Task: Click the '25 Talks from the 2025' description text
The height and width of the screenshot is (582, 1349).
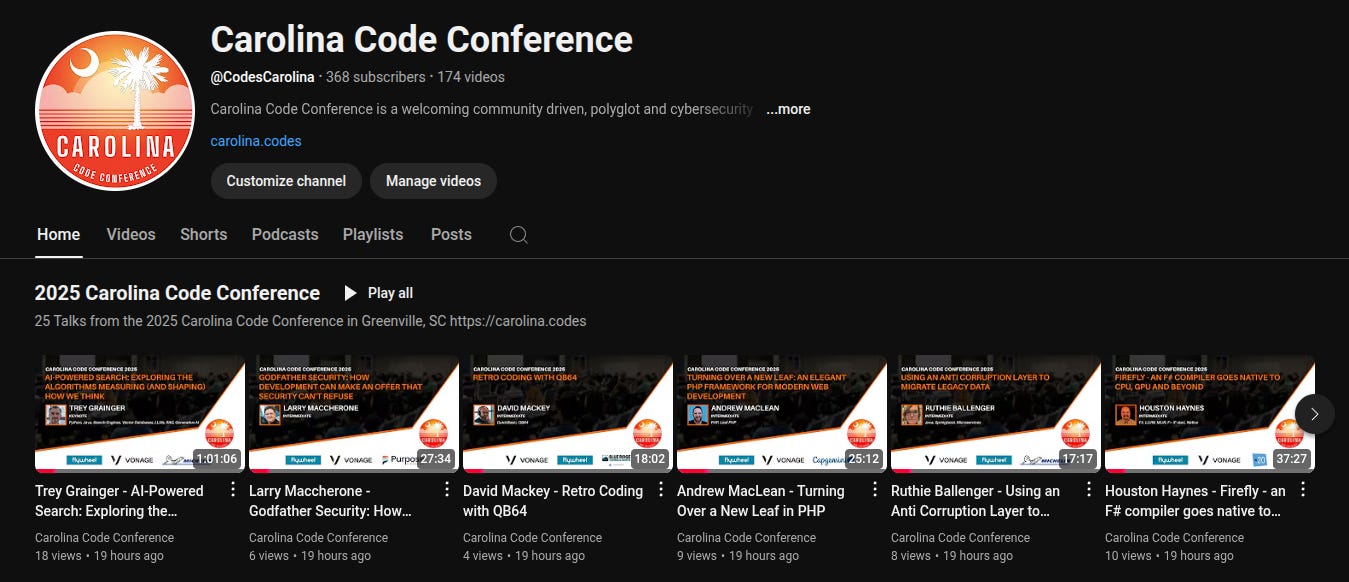Action: (310, 321)
